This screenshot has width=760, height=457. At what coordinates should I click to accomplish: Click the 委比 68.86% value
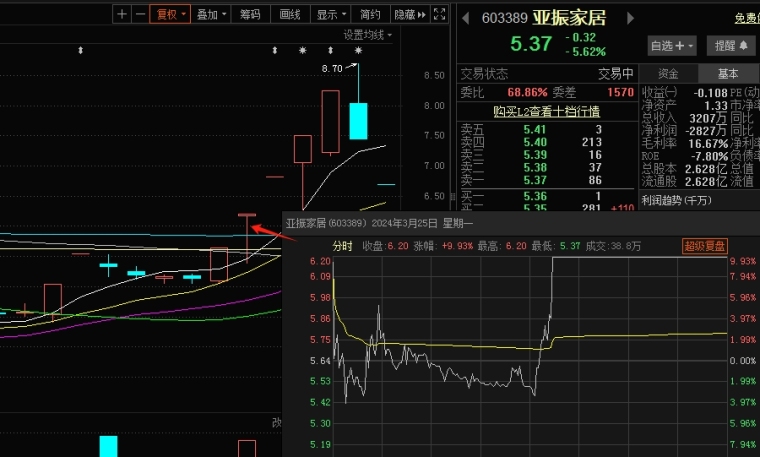click(527, 92)
